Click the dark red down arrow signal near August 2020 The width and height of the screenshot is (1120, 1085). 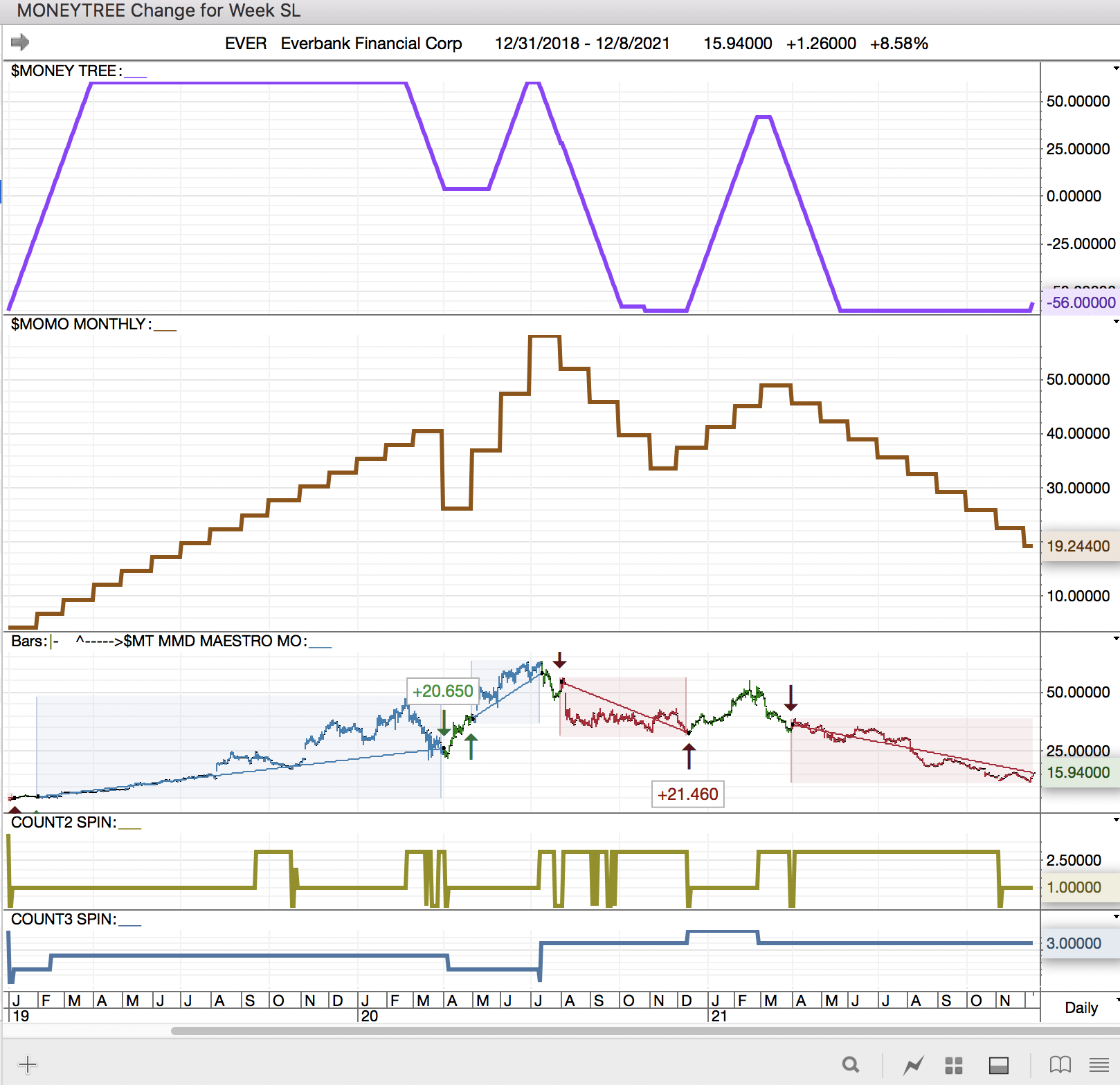point(560,659)
